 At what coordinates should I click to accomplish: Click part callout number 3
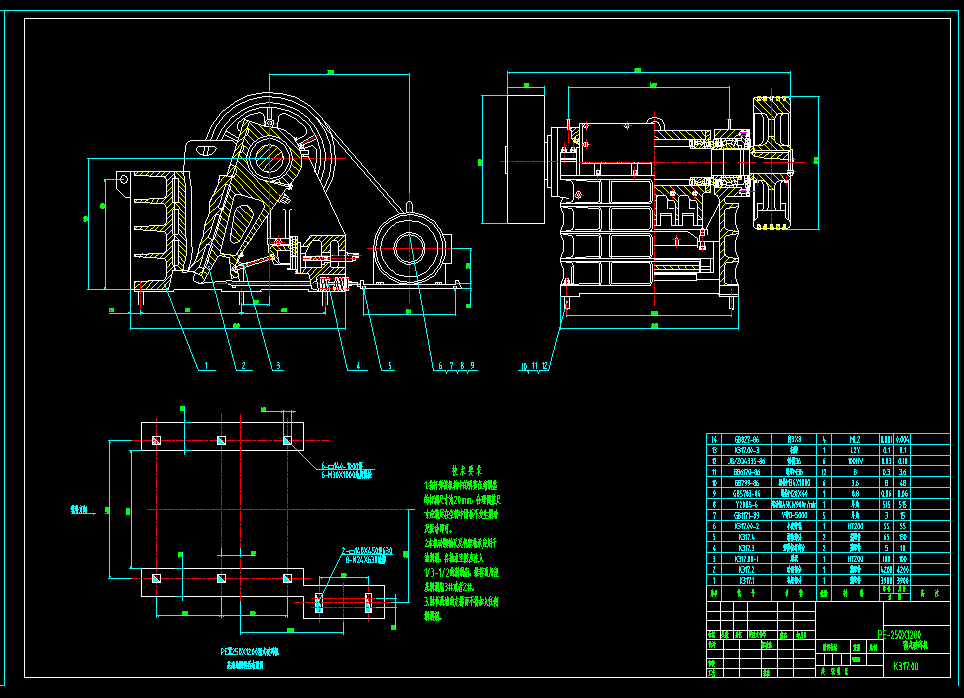pos(278,366)
